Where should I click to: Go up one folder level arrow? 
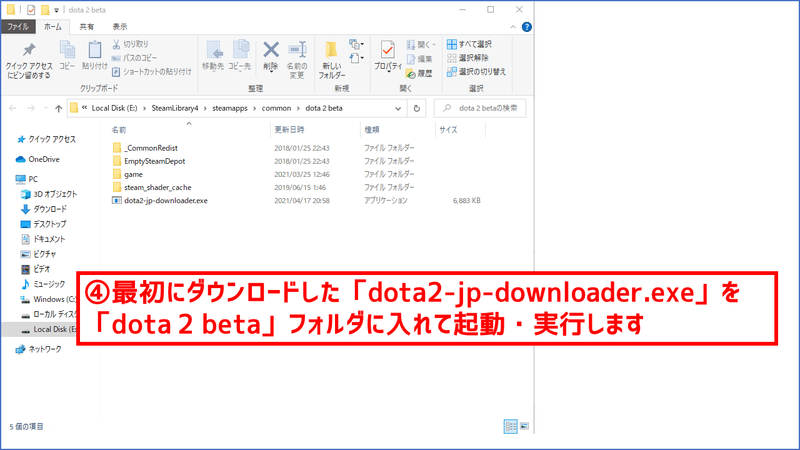coord(59,108)
